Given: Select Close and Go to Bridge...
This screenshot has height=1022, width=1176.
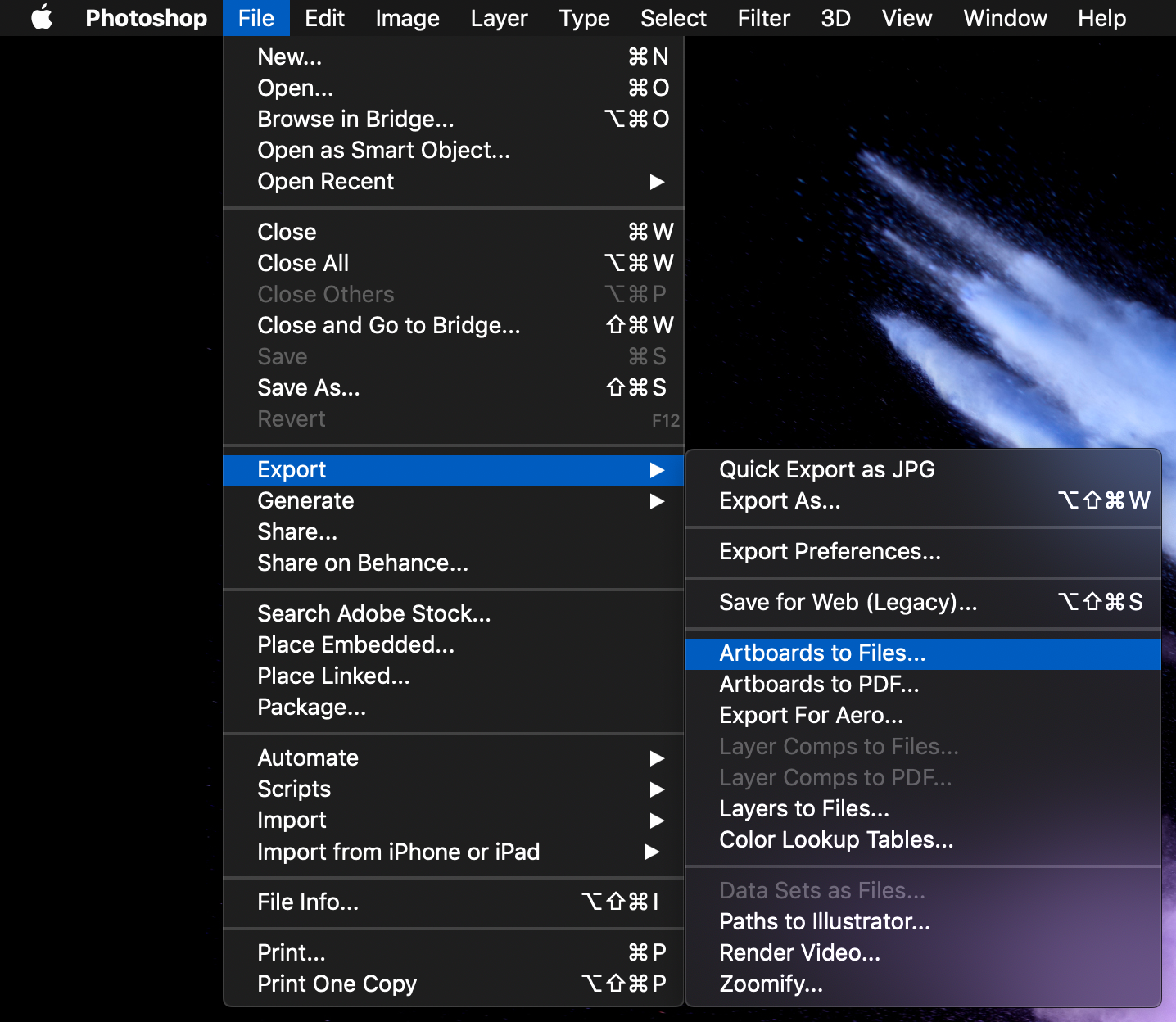Looking at the screenshot, I should tap(454, 325).
